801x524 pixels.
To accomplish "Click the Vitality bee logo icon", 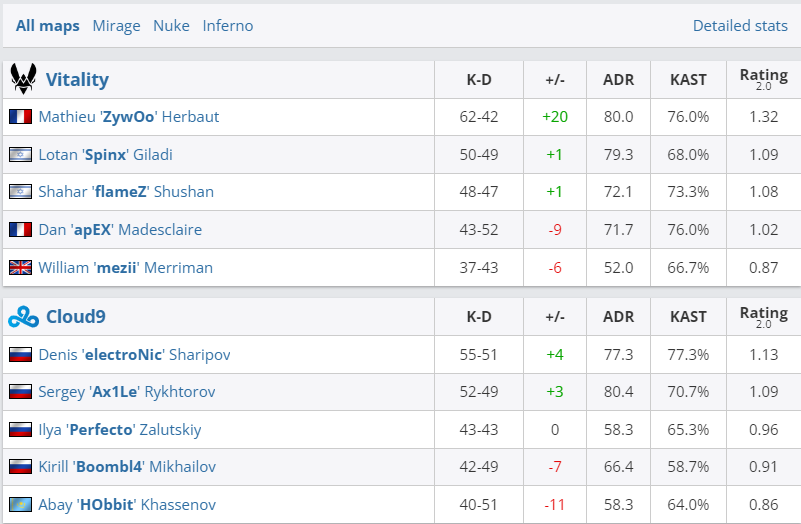I will coord(23,79).
